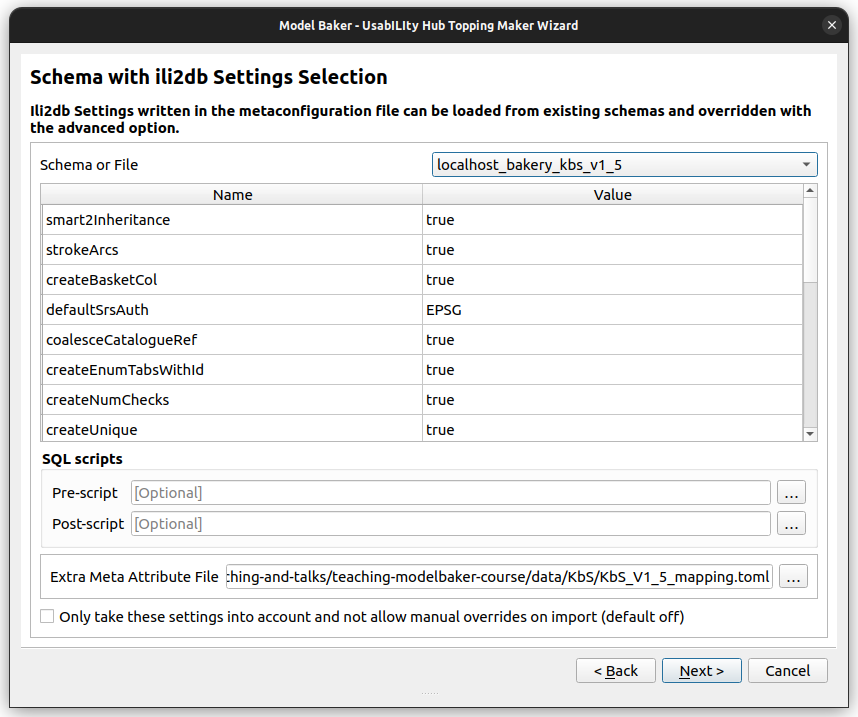Go back to the previous wizard page

pyautogui.click(x=615, y=670)
